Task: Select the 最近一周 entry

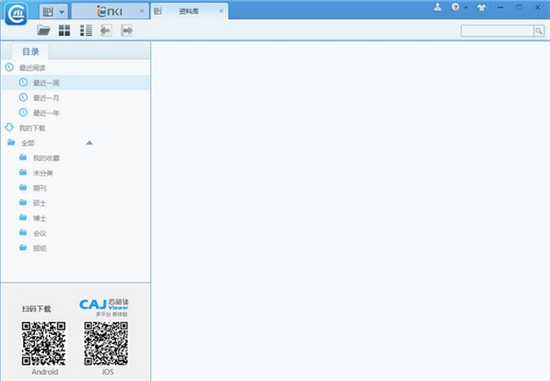Action: click(x=76, y=82)
